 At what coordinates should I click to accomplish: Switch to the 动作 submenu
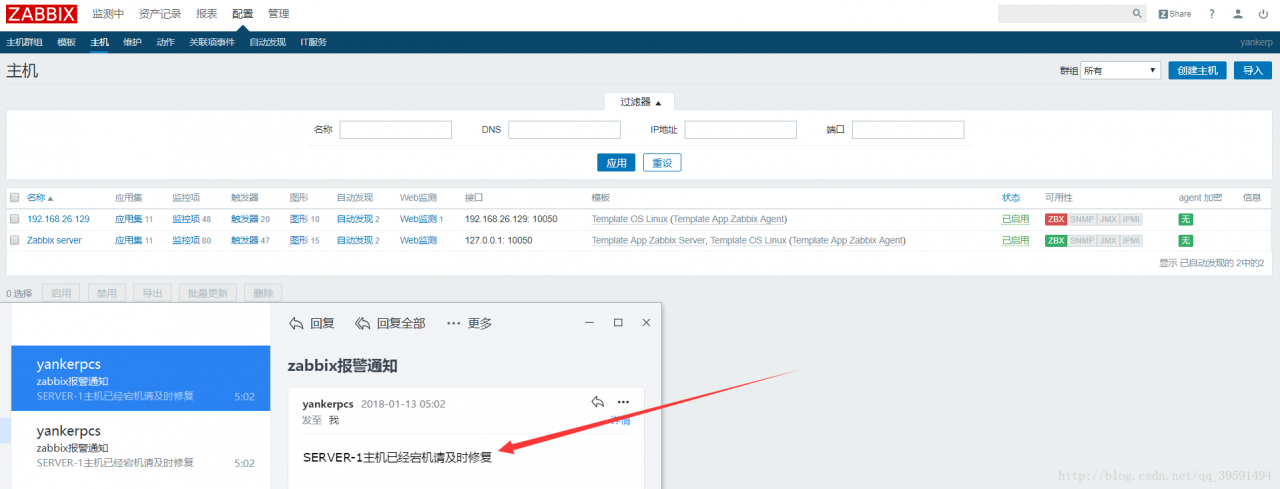(166, 42)
